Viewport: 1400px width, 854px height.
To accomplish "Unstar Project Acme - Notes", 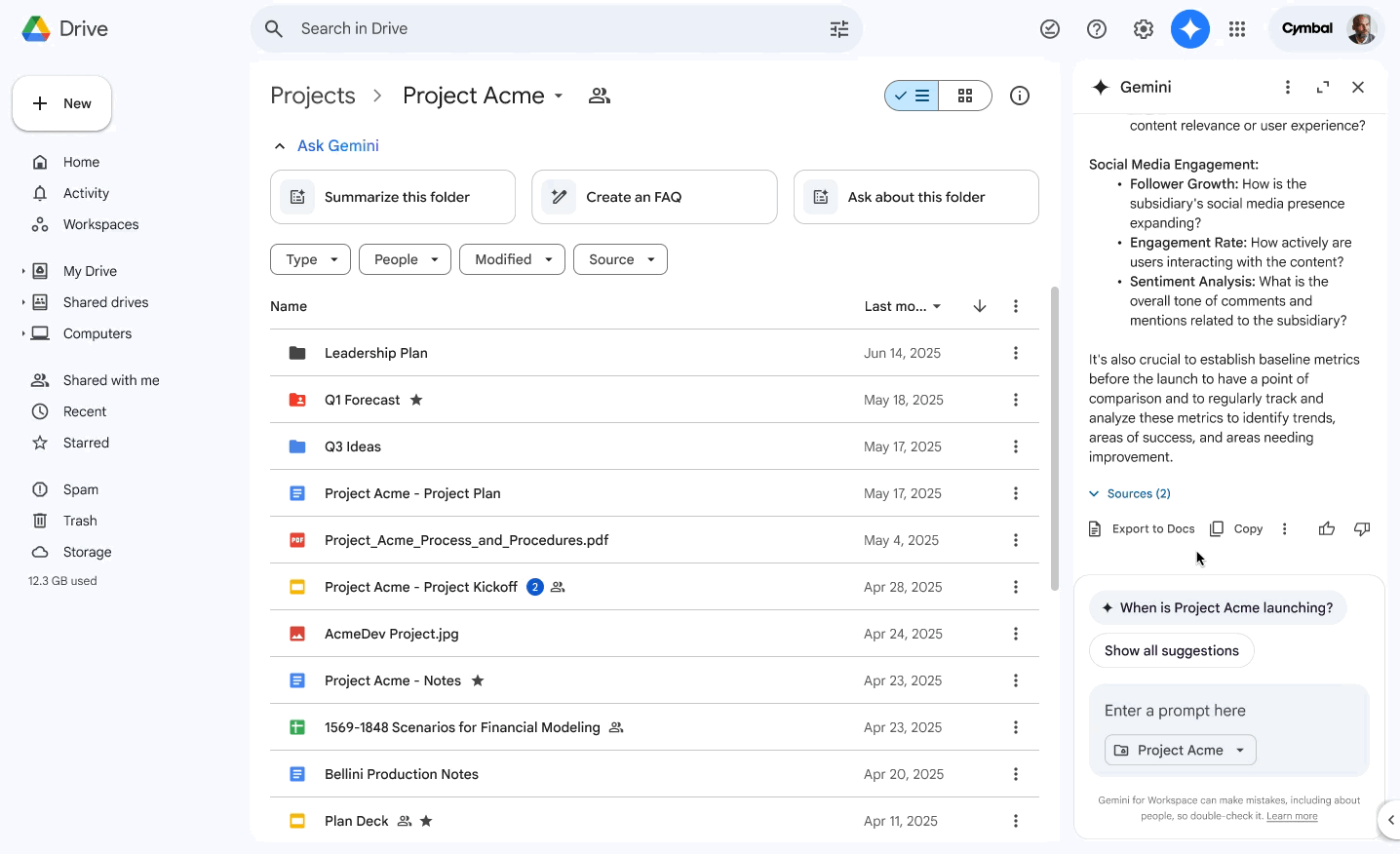I will pos(477,679).
